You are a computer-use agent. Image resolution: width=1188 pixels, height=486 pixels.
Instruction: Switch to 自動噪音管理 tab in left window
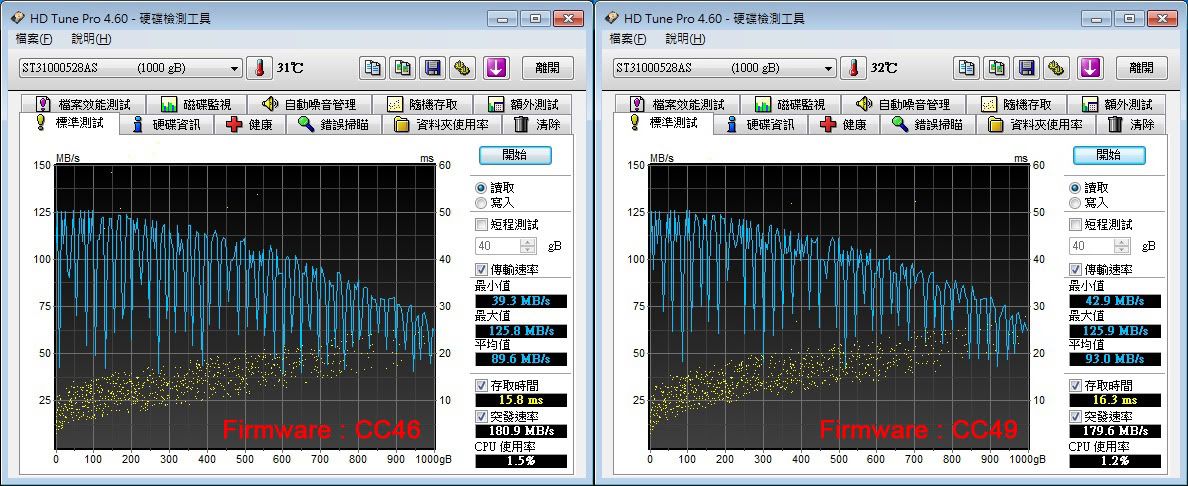click(308, 104)
